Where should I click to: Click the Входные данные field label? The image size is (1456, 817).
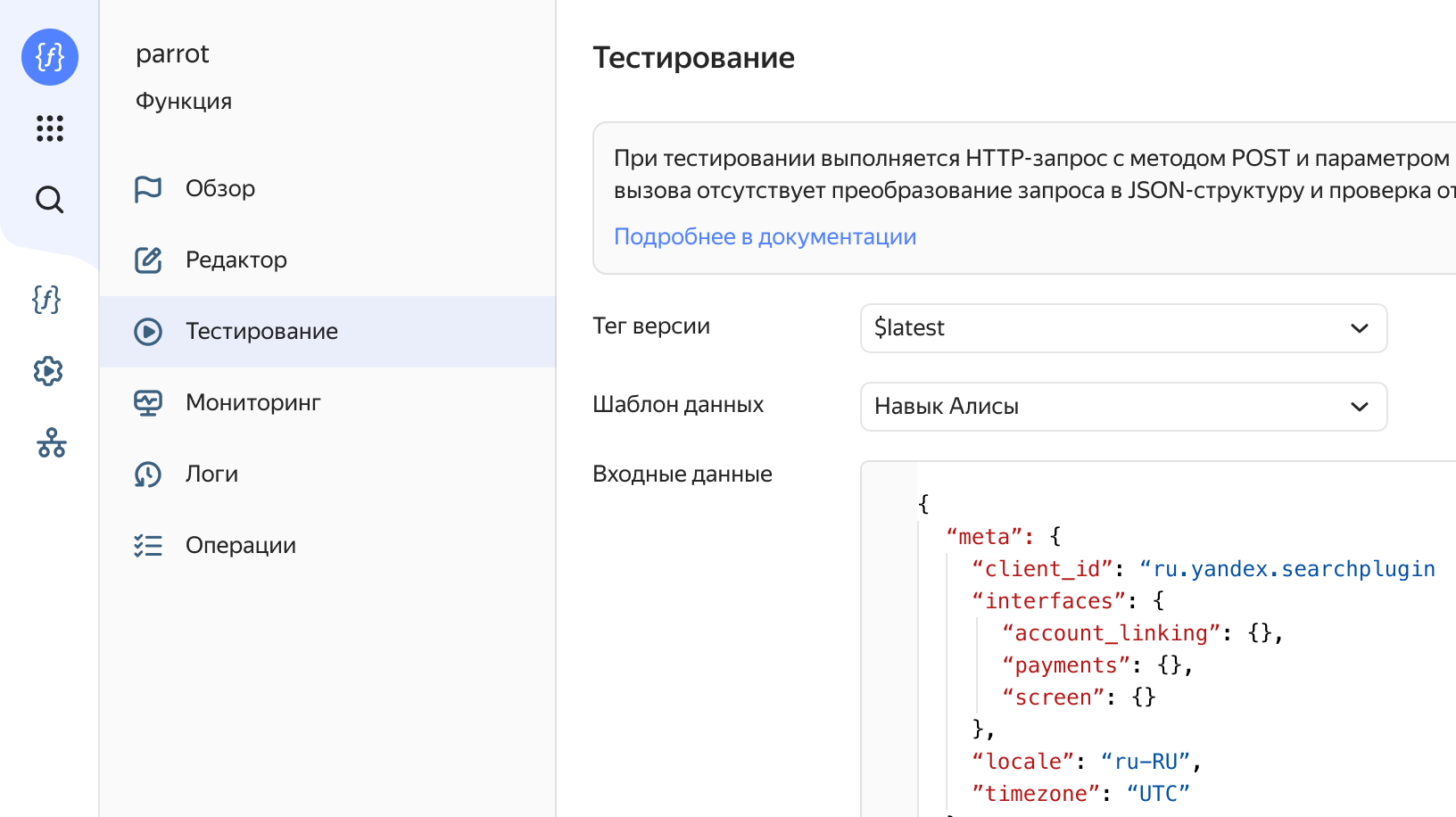[x=682, y=475]
